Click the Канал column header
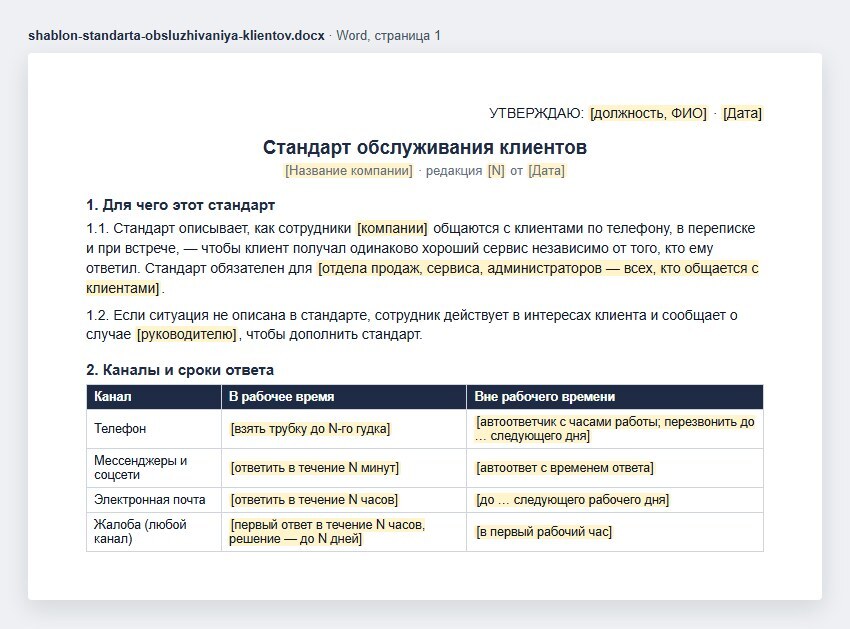Image resolution: width=850 pixels, height=629 pixels. (x=154, y=397)
